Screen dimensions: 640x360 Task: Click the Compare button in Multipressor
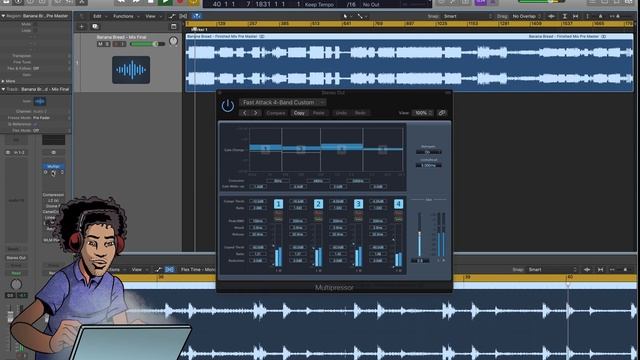tap(276, 113)
